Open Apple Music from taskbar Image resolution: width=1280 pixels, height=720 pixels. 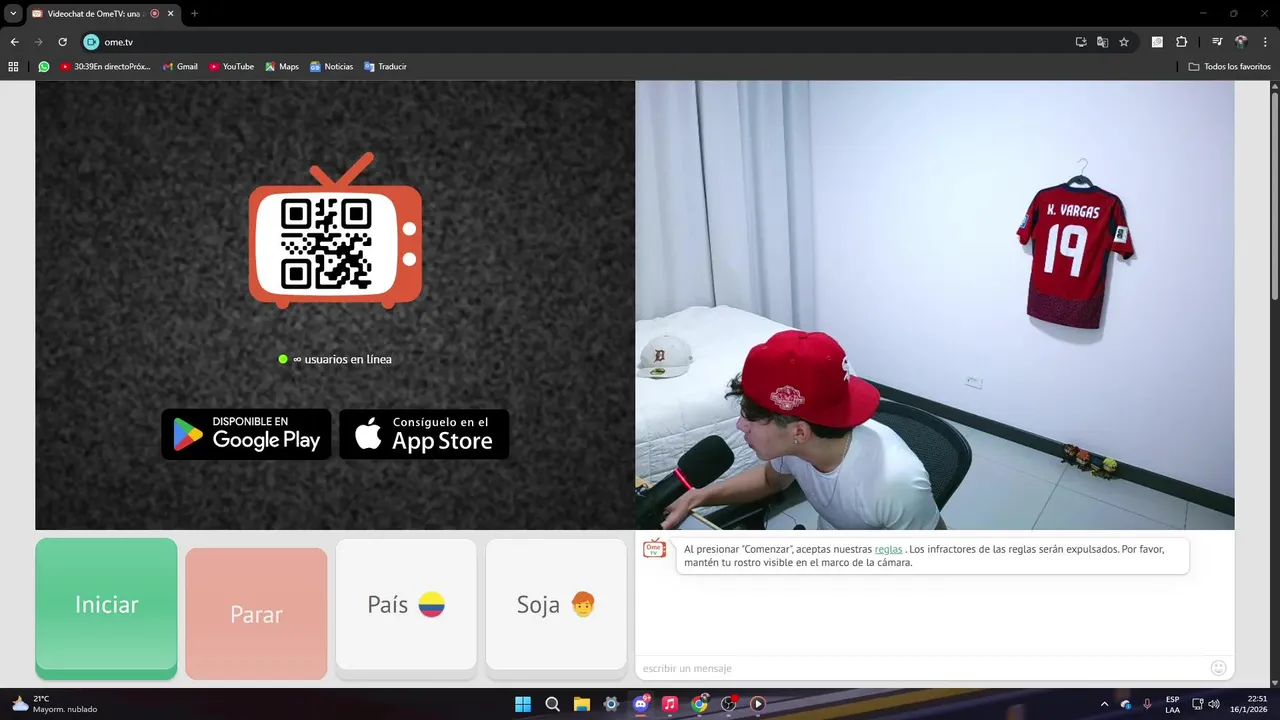coord(670,704)
